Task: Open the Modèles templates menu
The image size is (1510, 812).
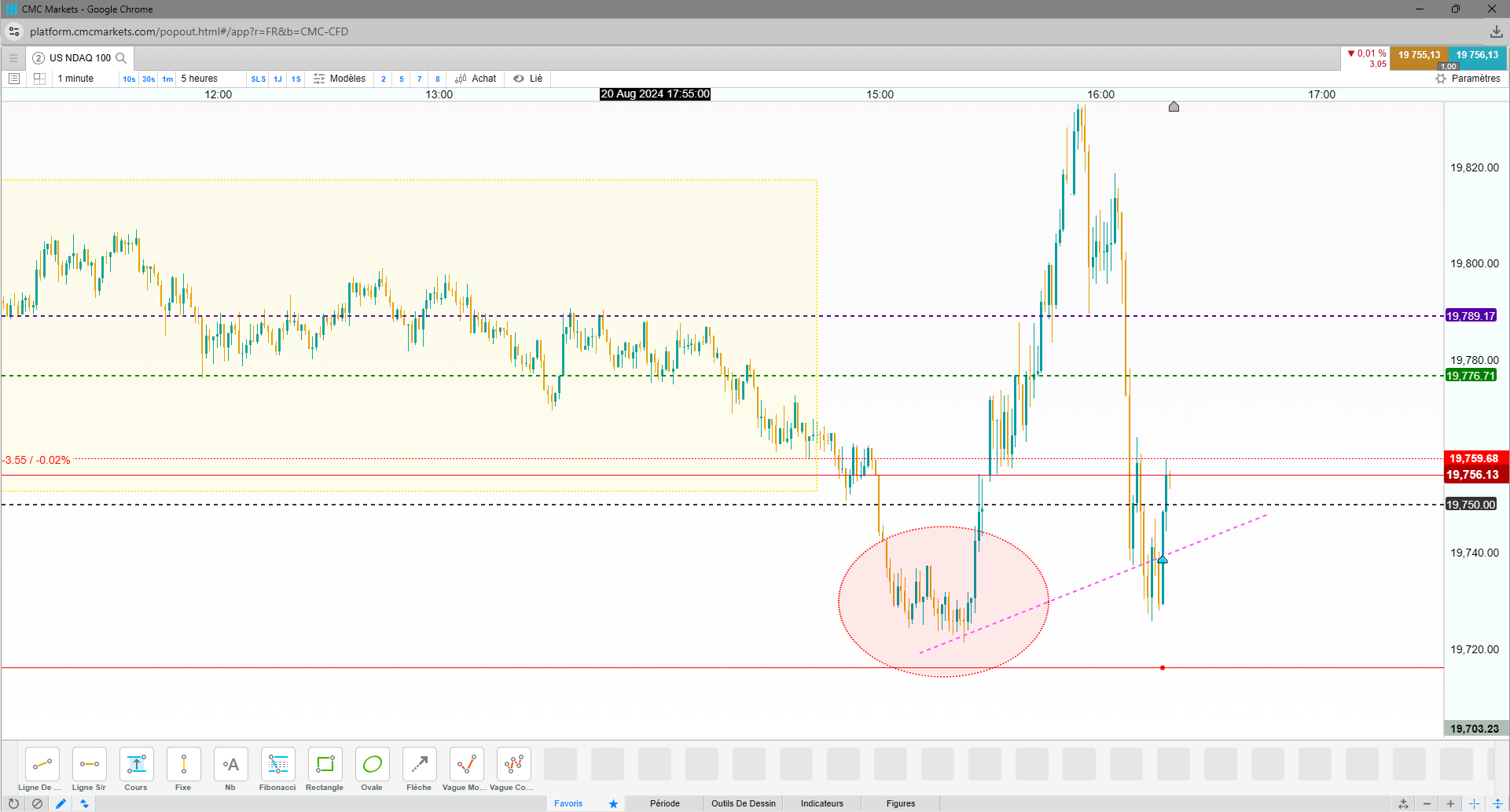Action: click(340, 79)
